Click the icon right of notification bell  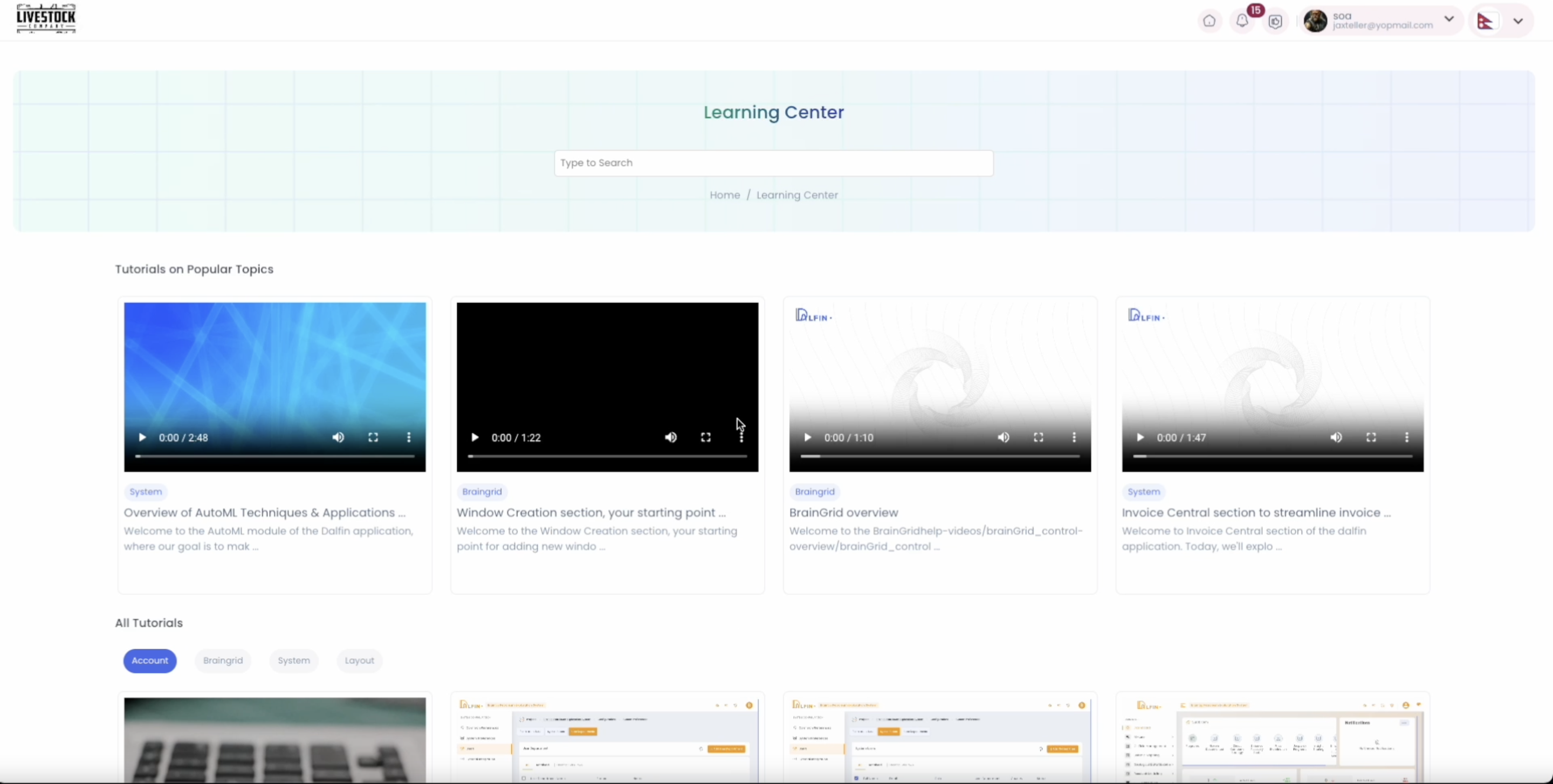(1275, 22)
